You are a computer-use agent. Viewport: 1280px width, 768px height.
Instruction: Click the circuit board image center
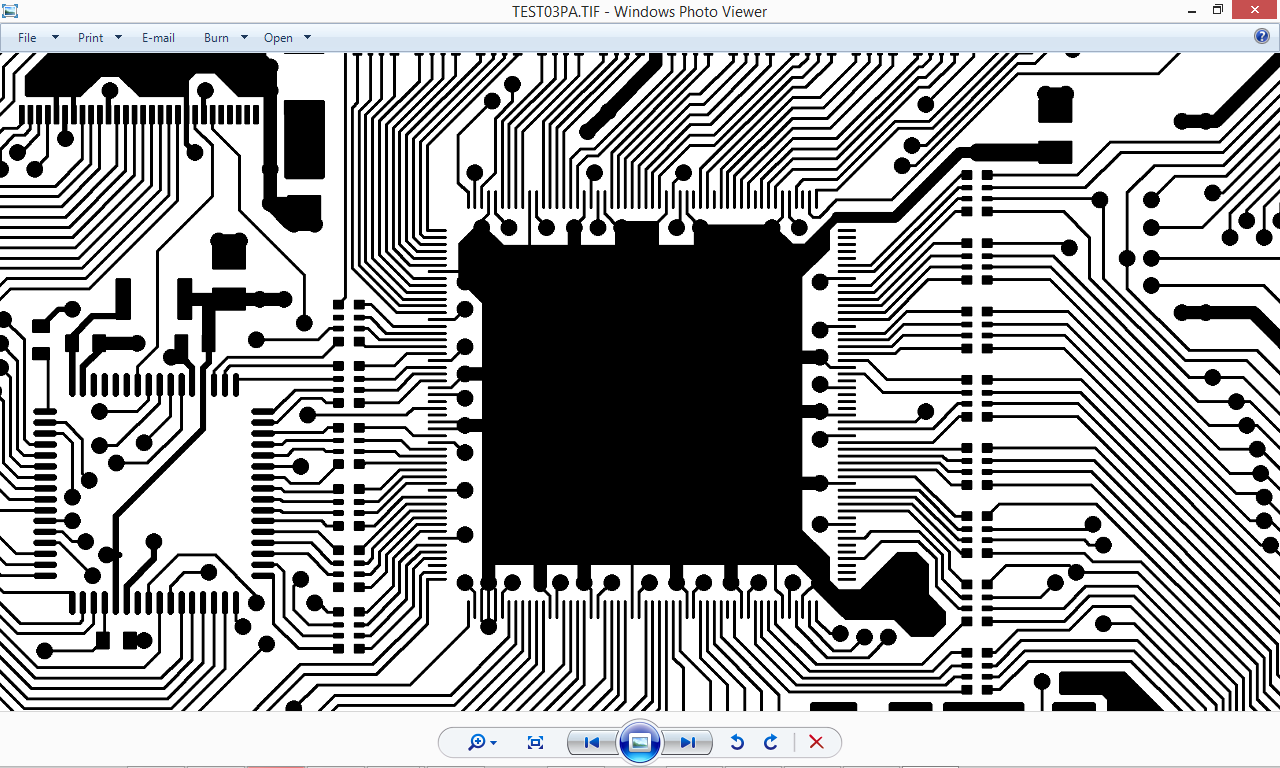(x=640, y=382)
